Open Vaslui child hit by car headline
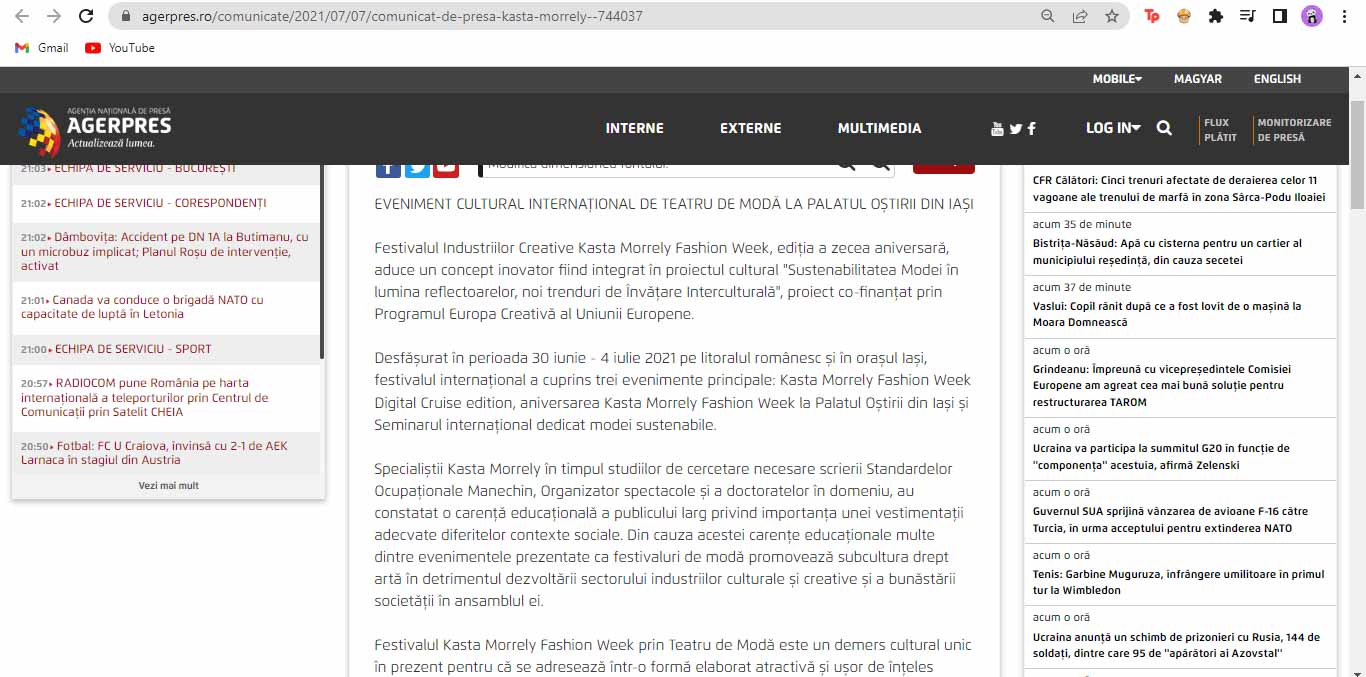Viewport: 1366px width, 677px height. pyautogui.click(x=1167, y=315)
